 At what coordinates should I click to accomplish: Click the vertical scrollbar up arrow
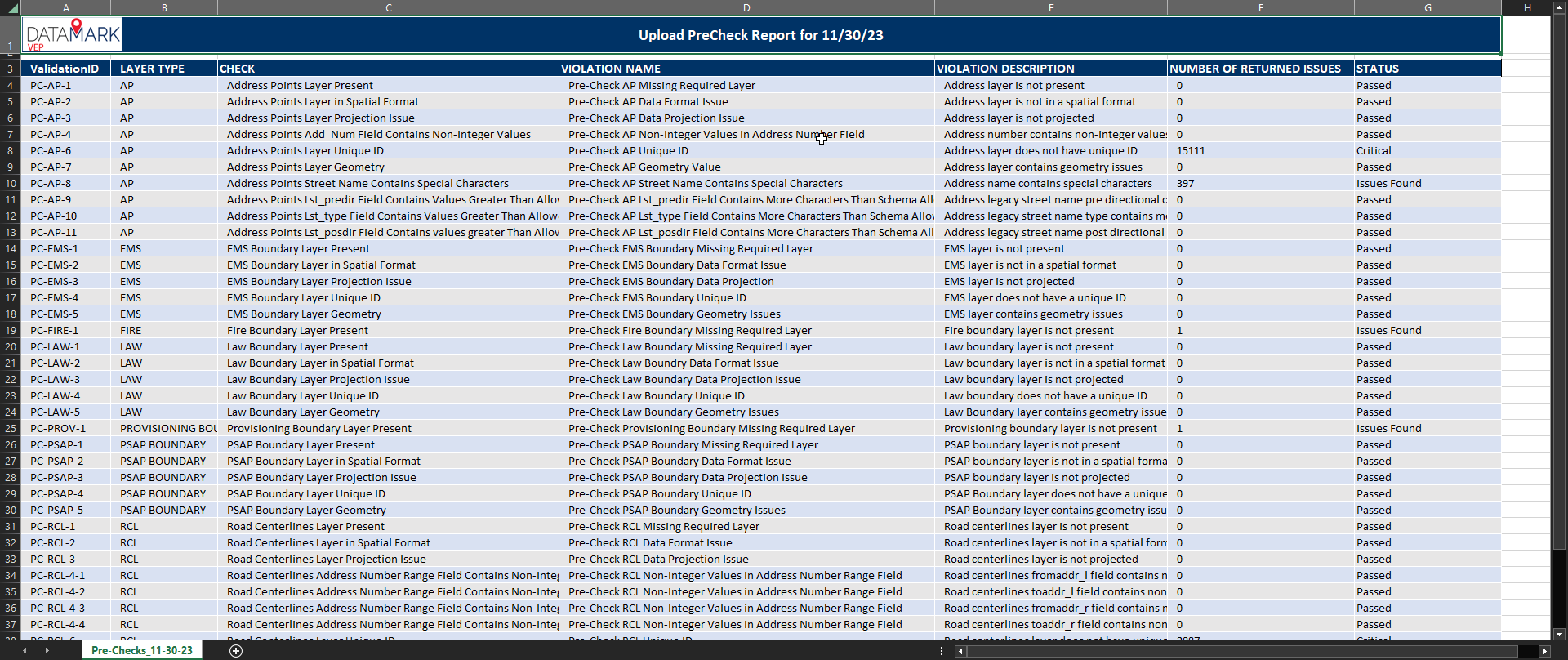click(x=1559, y=7)
